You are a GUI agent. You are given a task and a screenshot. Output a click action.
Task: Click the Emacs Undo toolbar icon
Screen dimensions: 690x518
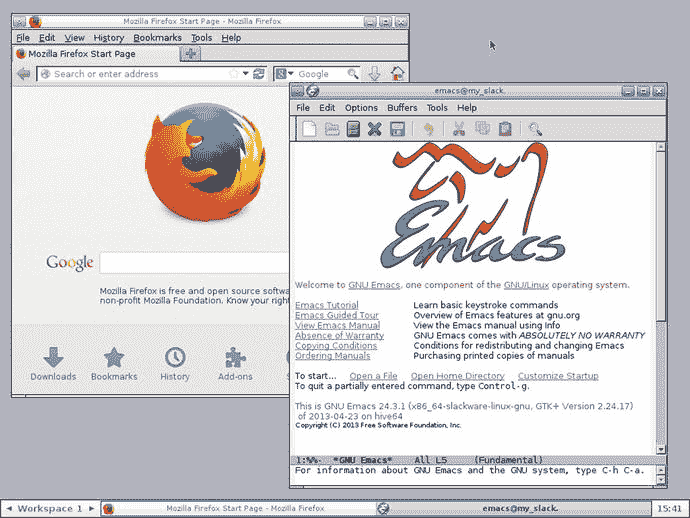click(428, 129)
